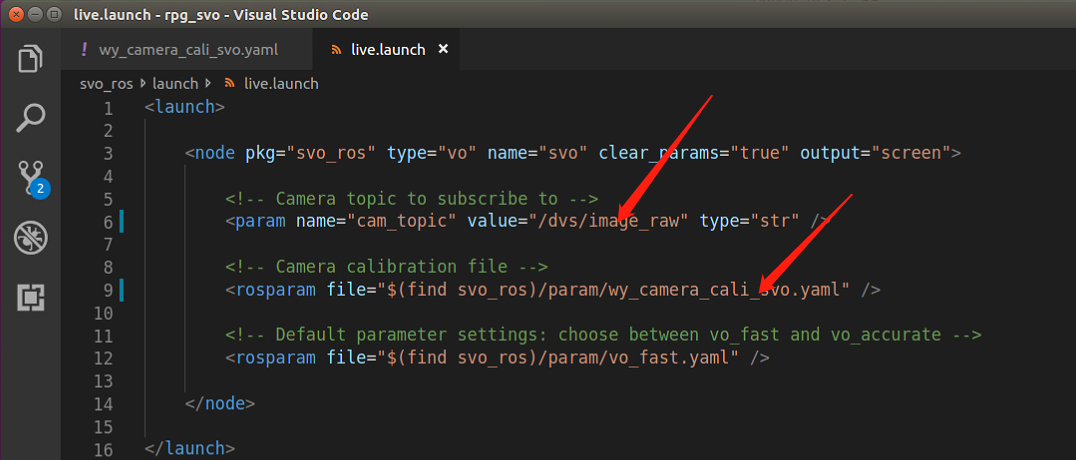
Task: Click line number 3 in the gutter
Action: (x=107, y=152)
